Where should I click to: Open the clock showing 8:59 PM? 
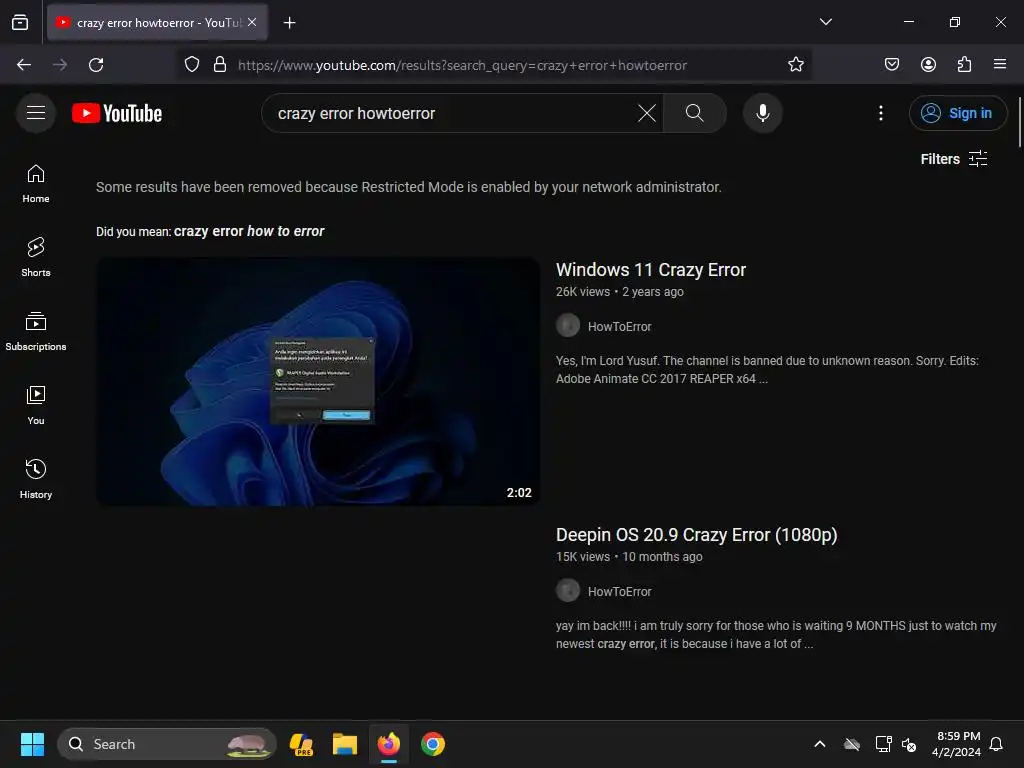click(957, 744)
